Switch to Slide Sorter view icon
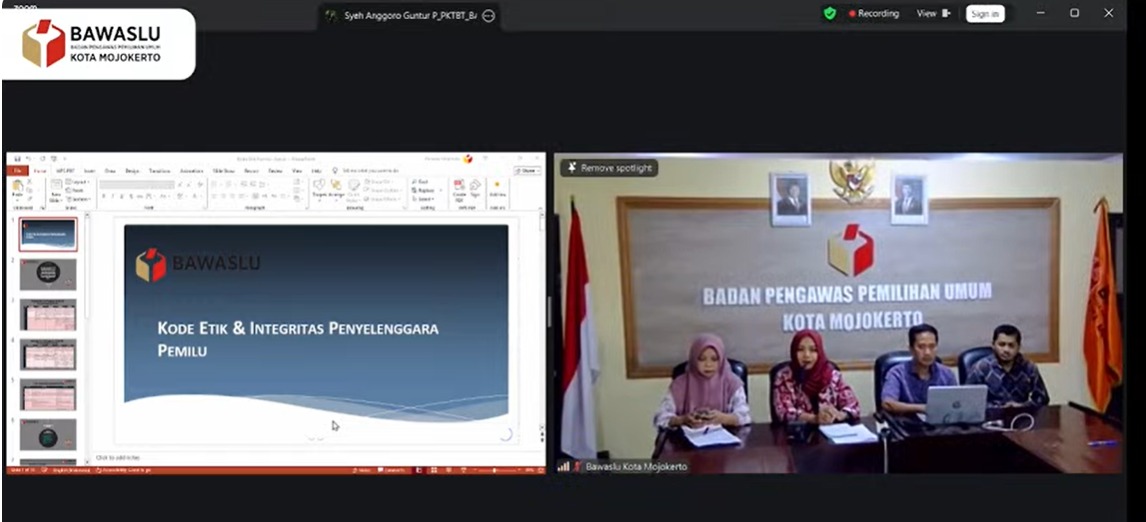This screenshot has height=522, width=1146. coord(434,470)
